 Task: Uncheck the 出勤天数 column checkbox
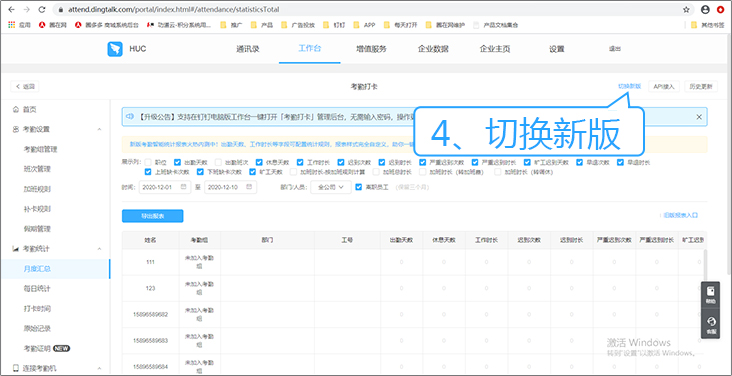tap(177, 163)
